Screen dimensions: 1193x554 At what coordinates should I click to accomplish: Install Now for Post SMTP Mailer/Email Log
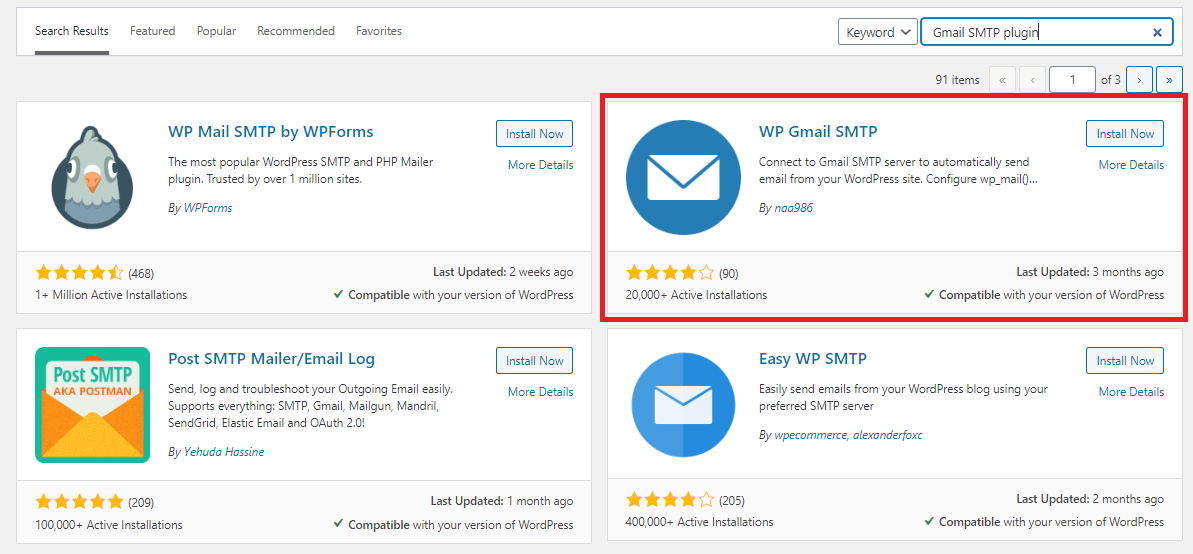(534, 361)
